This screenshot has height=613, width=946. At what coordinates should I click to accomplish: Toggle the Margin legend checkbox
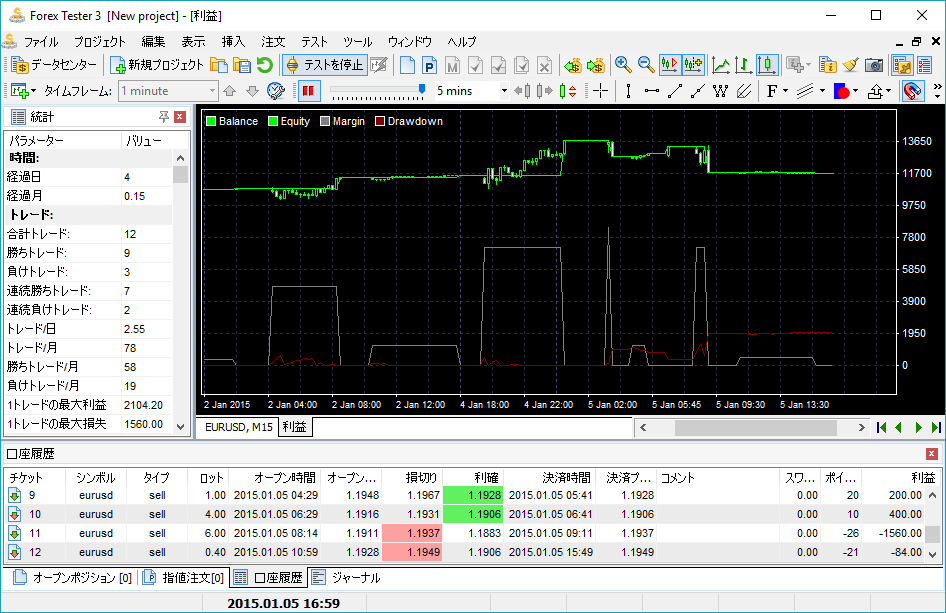pyautogui.click(x=325, y=121)
